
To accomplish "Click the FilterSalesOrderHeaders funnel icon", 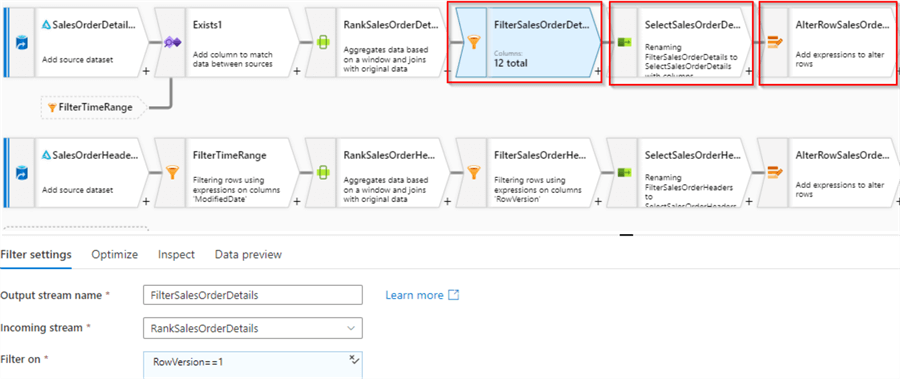I will [474, 171].
